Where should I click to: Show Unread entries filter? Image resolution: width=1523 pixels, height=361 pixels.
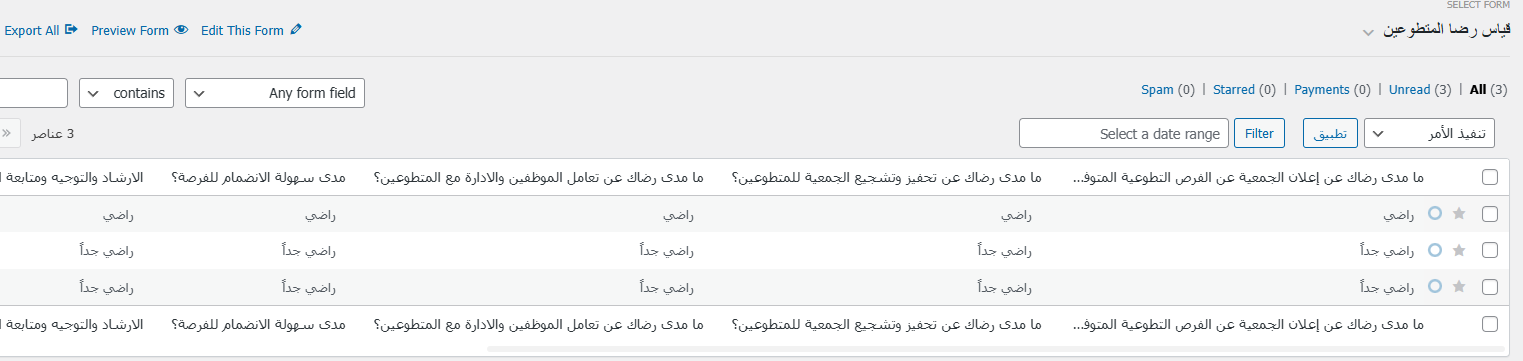1409,90
